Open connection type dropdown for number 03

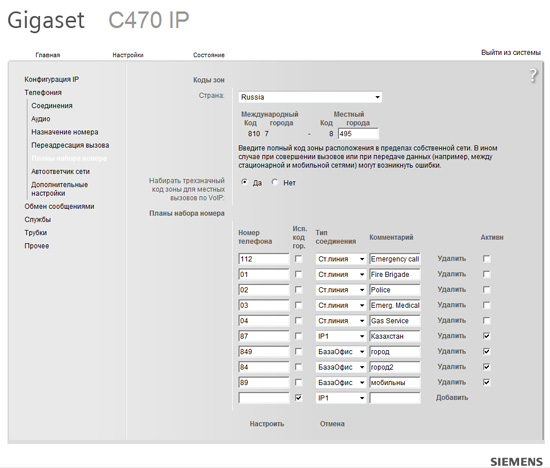pos(341,305)
